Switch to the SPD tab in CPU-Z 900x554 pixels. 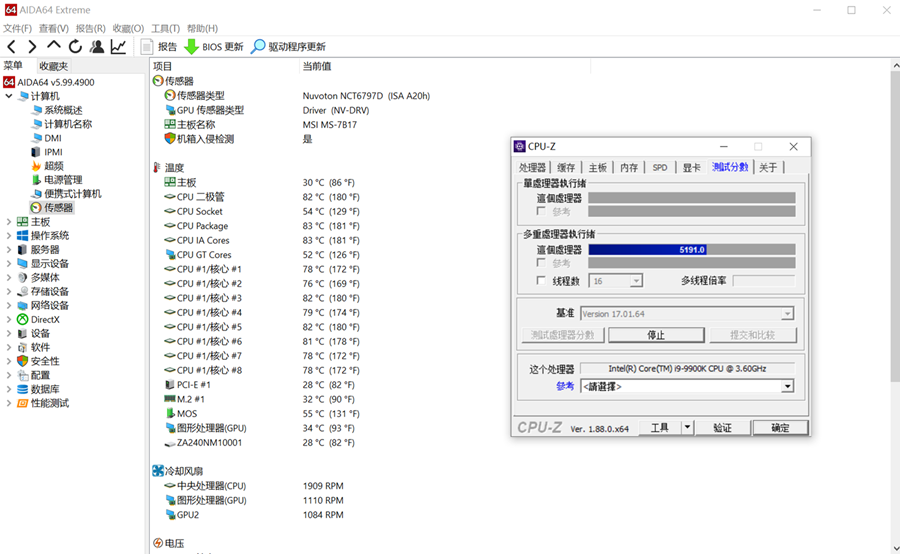tap(660, 167)
